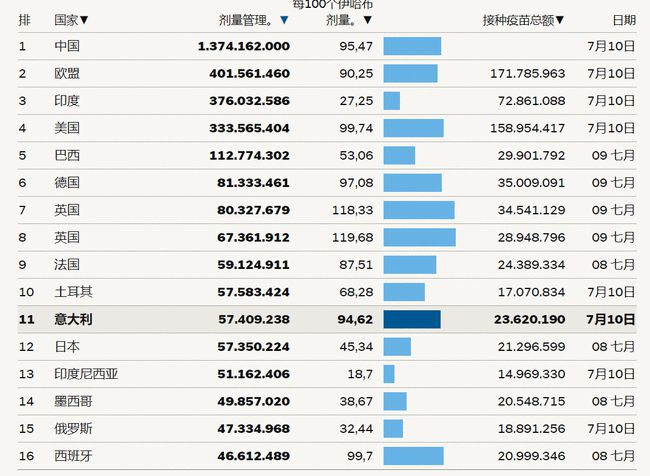650x476 pixels.
Task: Open the 土耳其 country entry
Action: (x=73, y=292)
